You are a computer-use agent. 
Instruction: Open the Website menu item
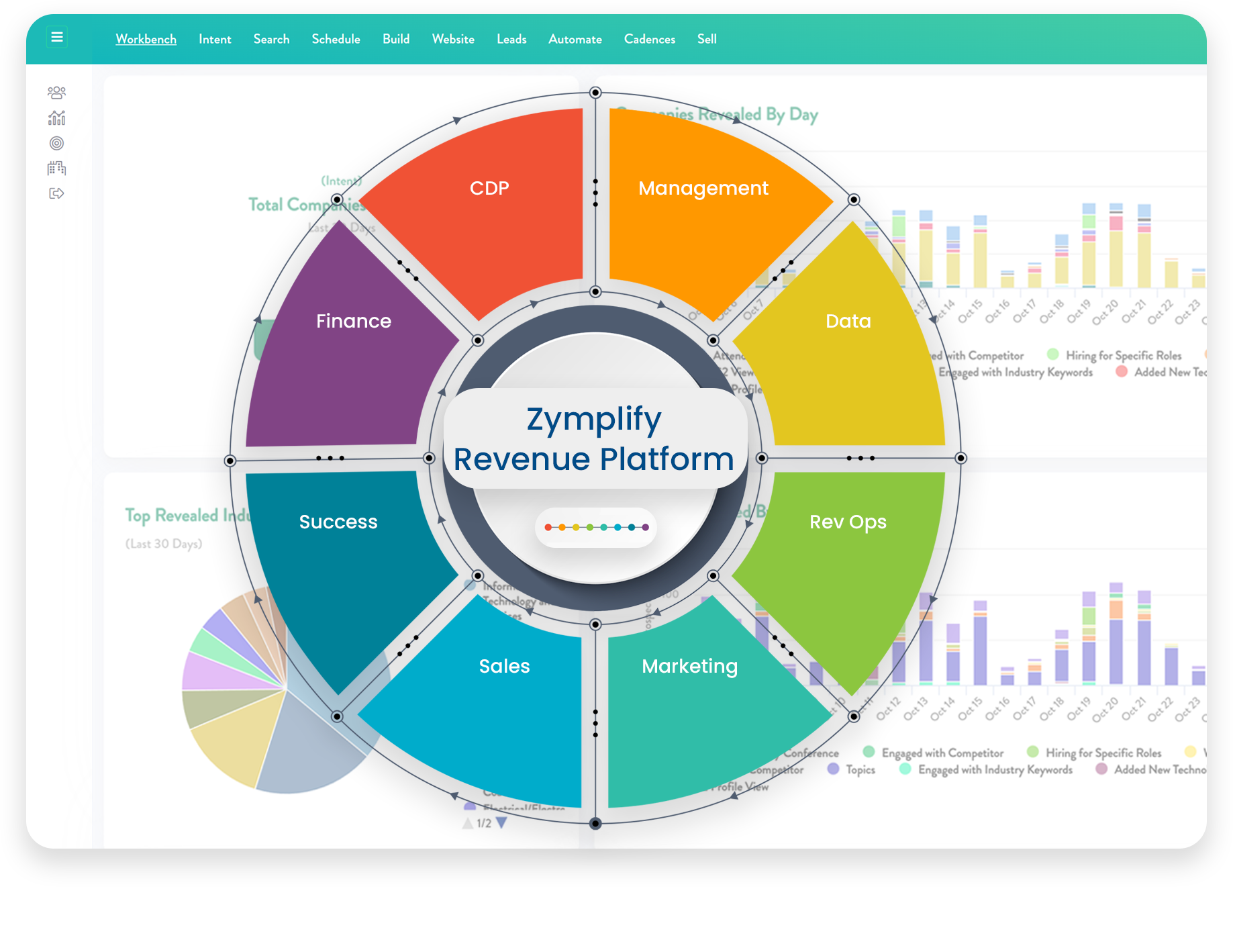(x=453, y=39)
